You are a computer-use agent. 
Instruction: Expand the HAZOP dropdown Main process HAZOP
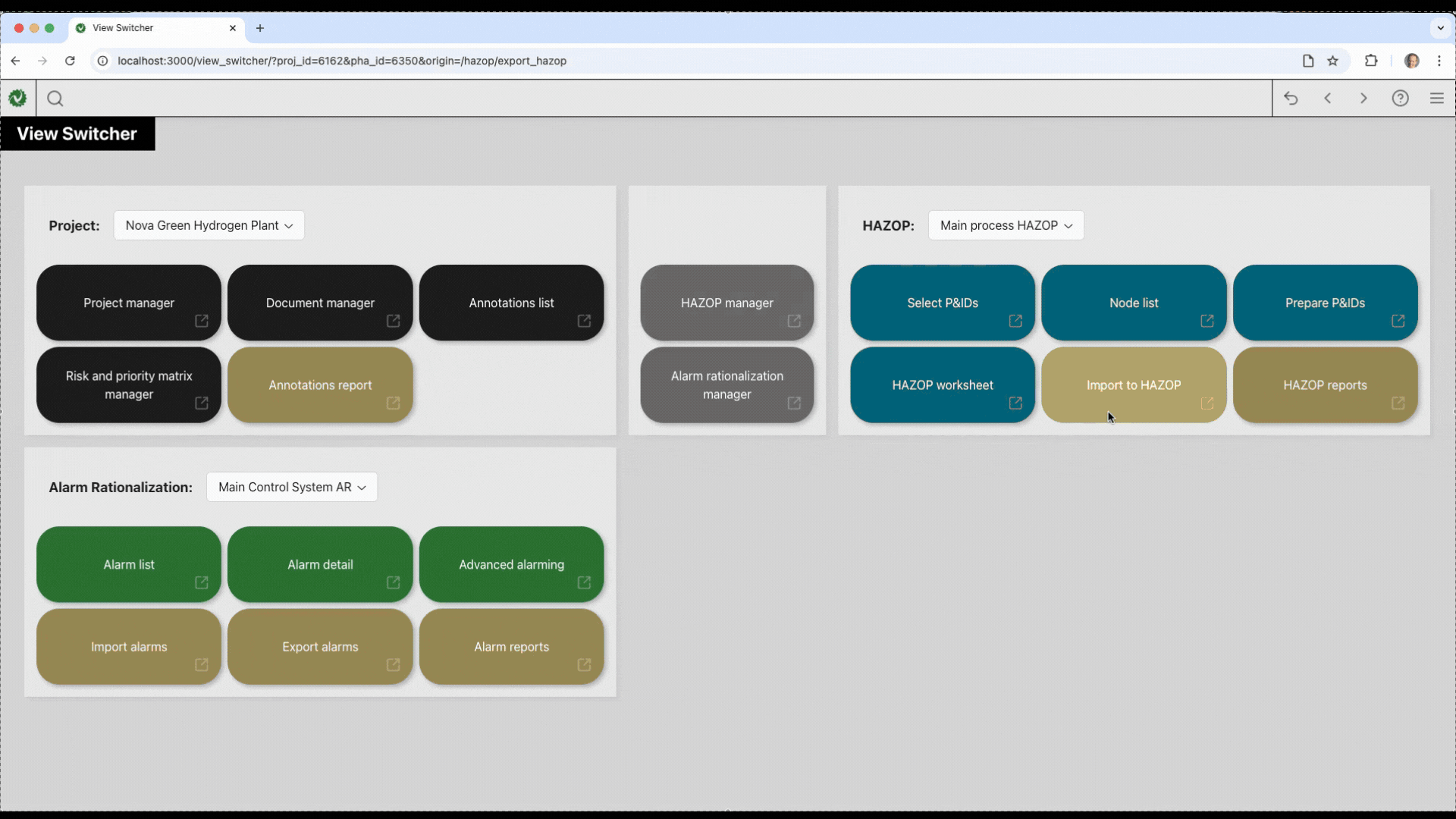point(1006,225)
